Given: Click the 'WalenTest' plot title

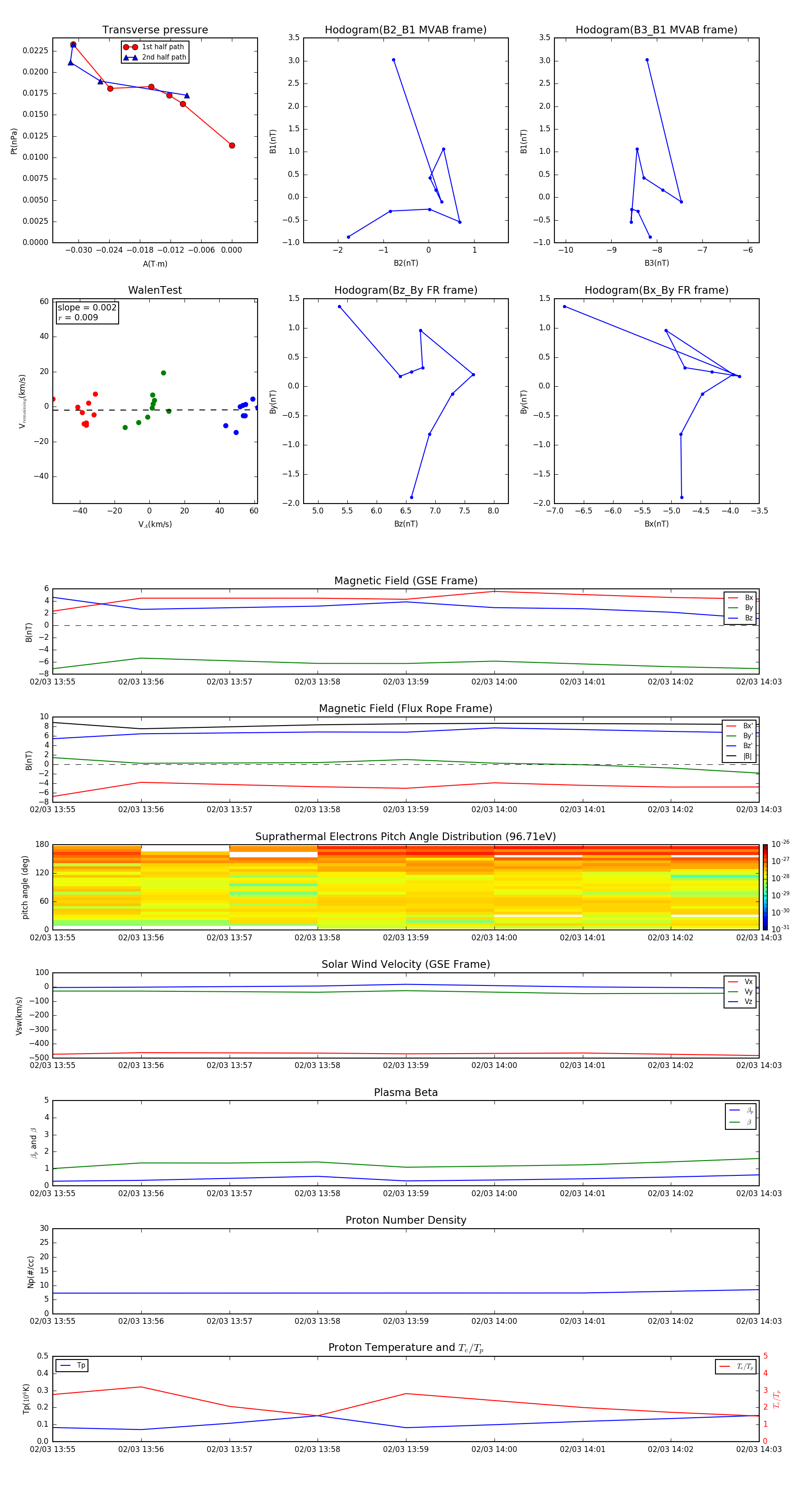Looking at the screenshot, I should point(155,290).
